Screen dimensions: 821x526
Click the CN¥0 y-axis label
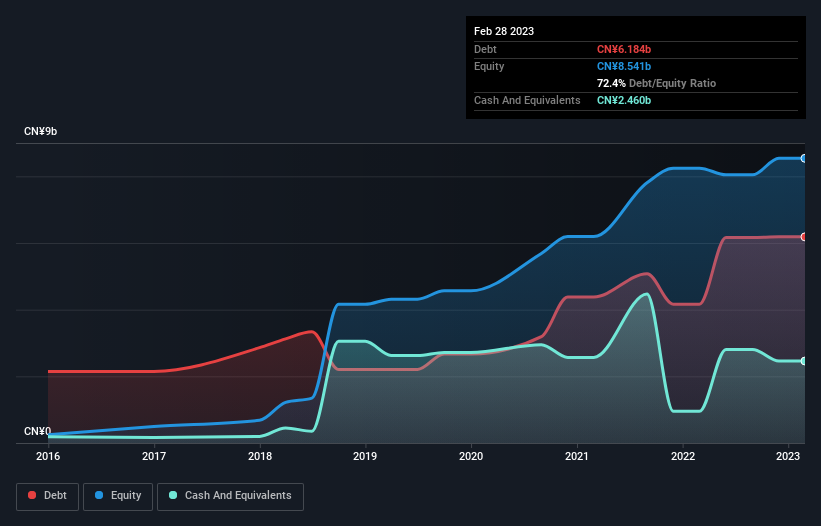(x=37, y=431)
